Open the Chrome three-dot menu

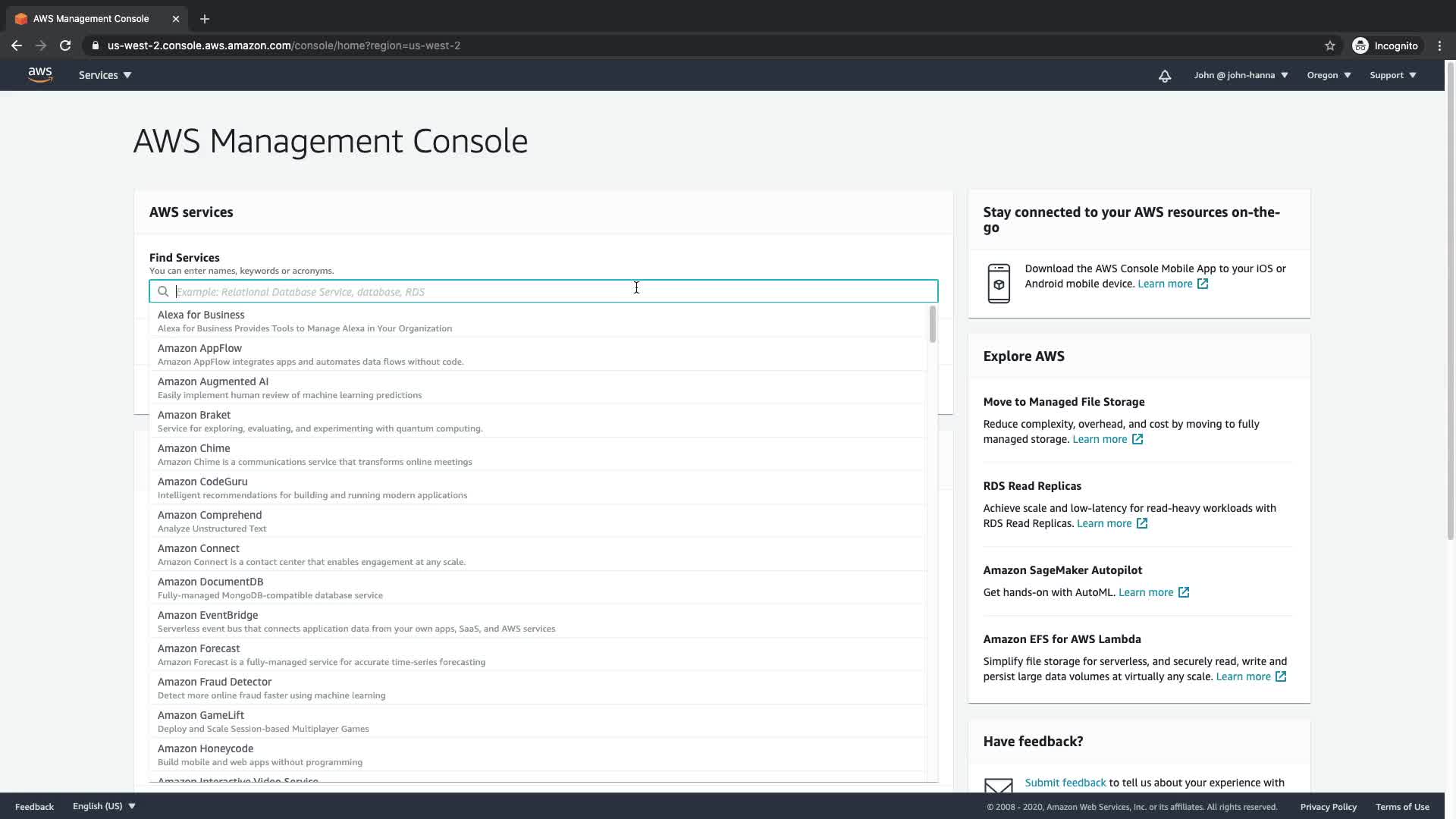pos(1439,45)
